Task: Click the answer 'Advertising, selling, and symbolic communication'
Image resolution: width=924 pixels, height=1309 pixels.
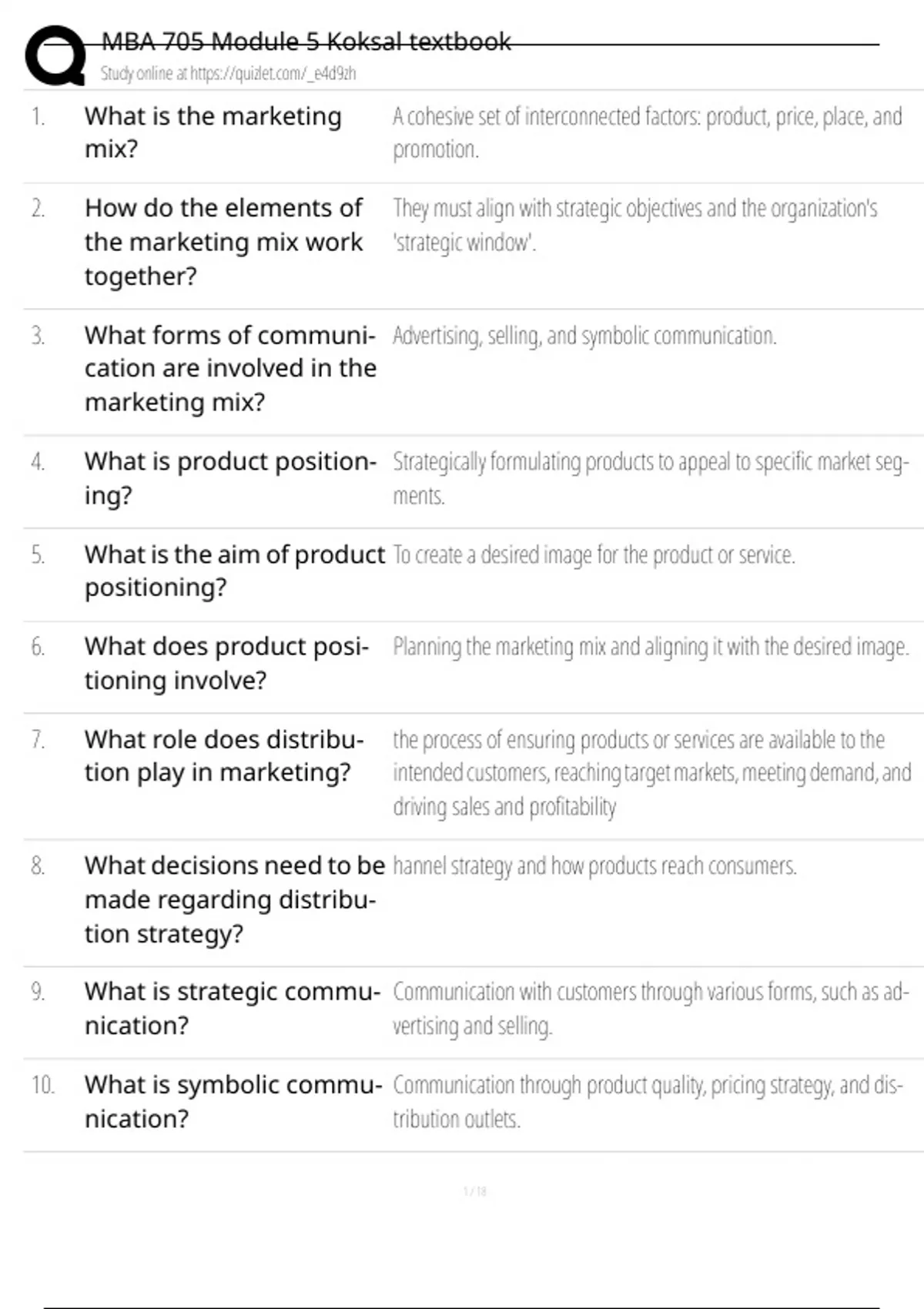Action: click(584, 336)
